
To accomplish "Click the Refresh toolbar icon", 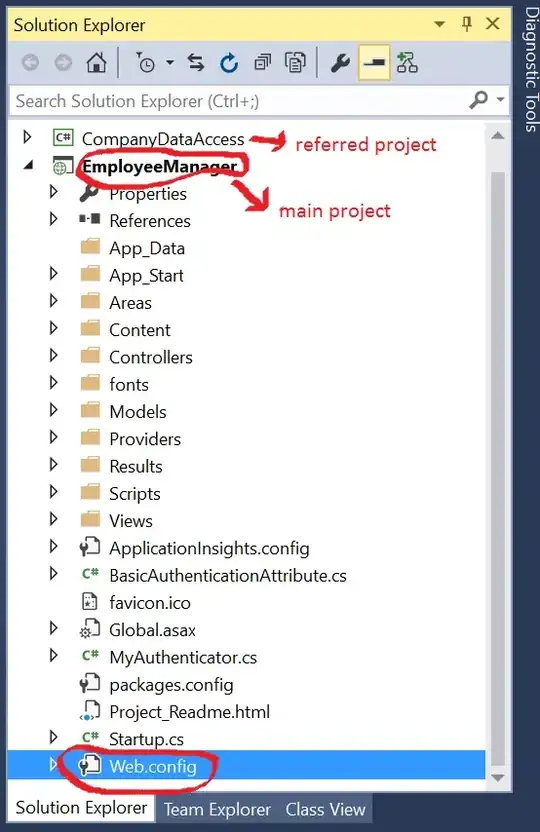I will (x=229, y=63).
